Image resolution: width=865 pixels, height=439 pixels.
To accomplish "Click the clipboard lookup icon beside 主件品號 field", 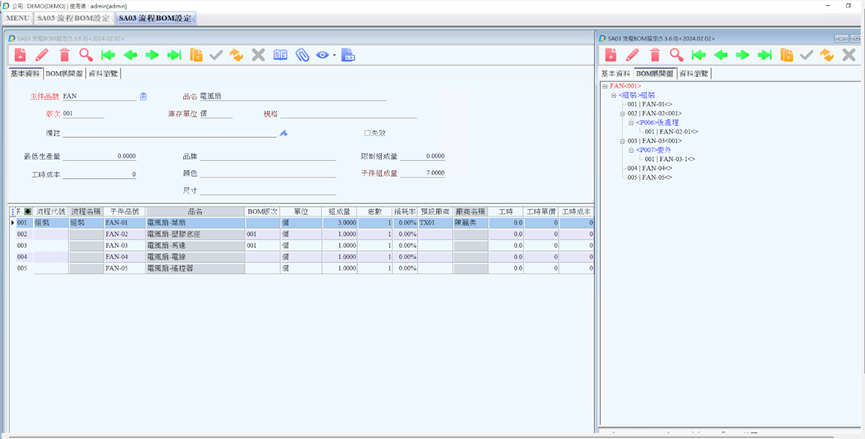I will click(x=143, y=96).
